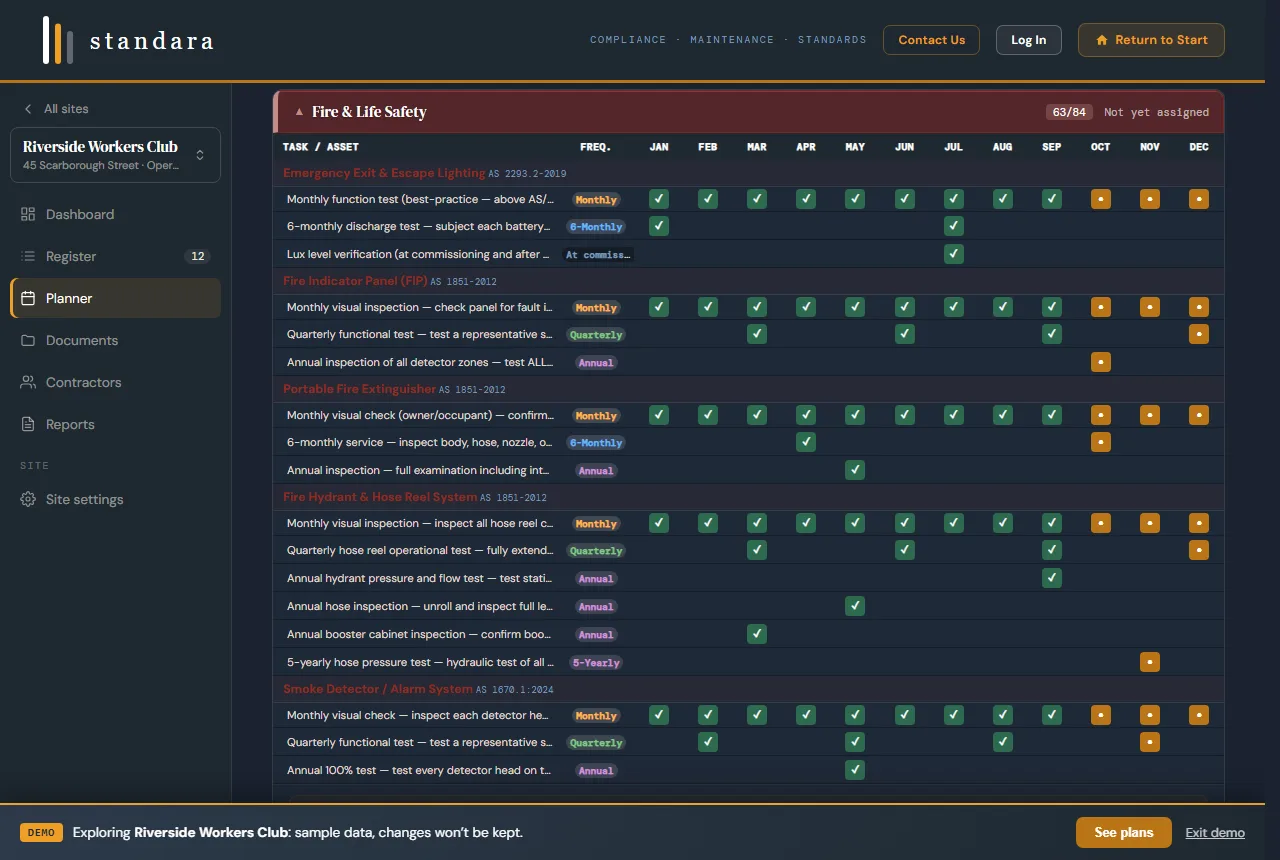Click the Contractors people icon
The height and width of the screenshot is (860, 1280).
[x=28, y=382]
